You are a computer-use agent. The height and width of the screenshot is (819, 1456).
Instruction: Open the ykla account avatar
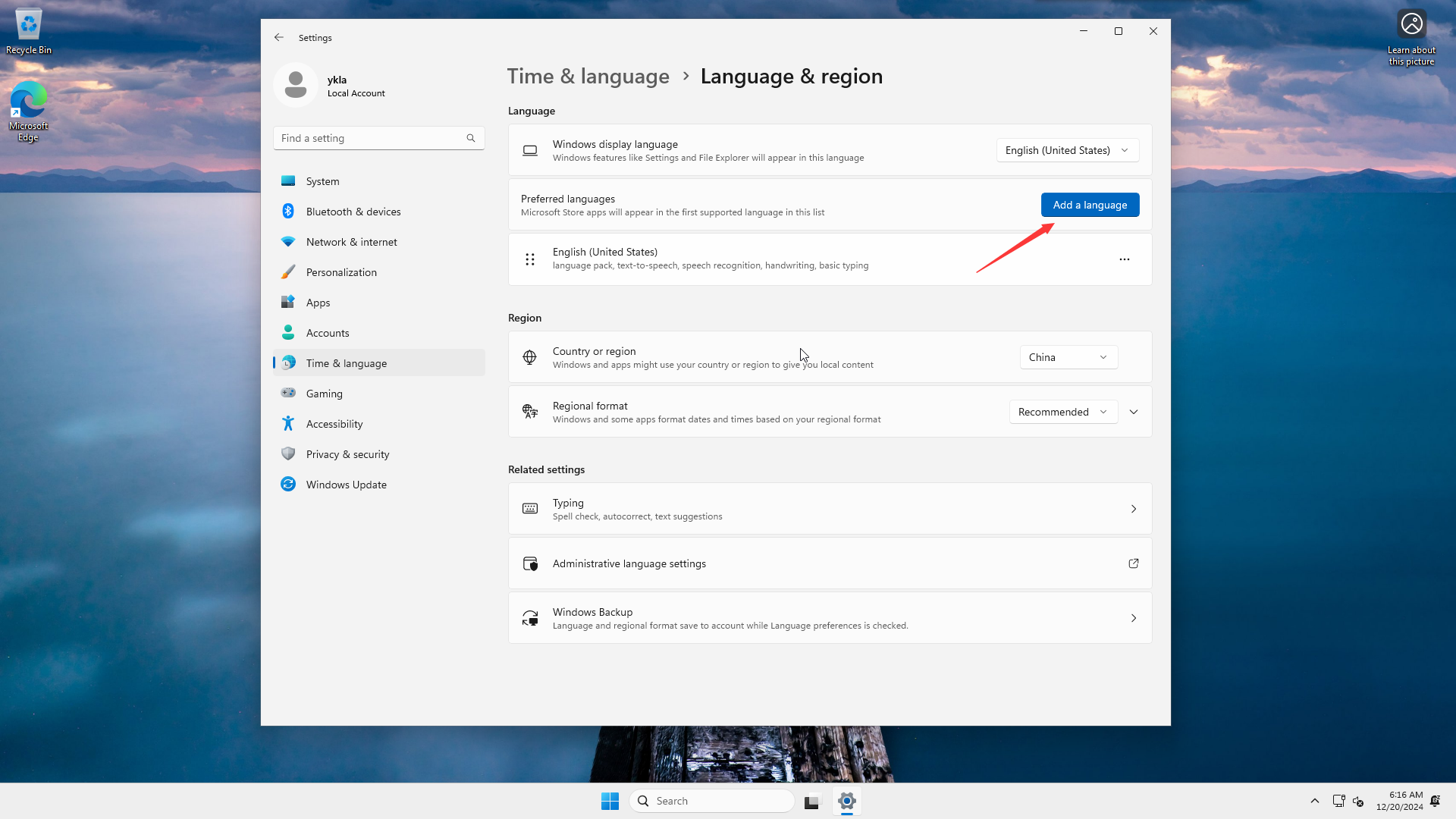click(296, 85)
